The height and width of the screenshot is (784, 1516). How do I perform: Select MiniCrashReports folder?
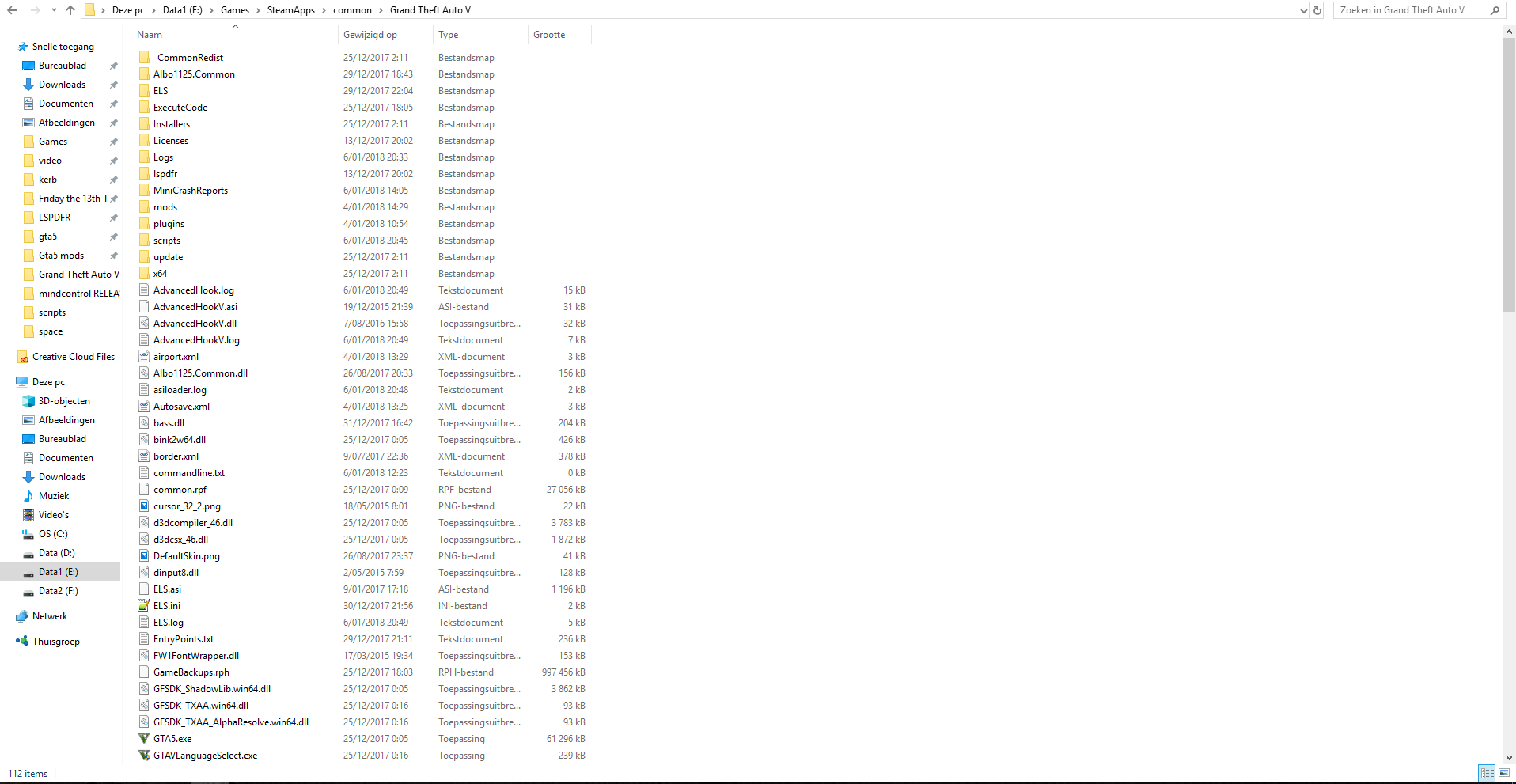pos(191,191)
